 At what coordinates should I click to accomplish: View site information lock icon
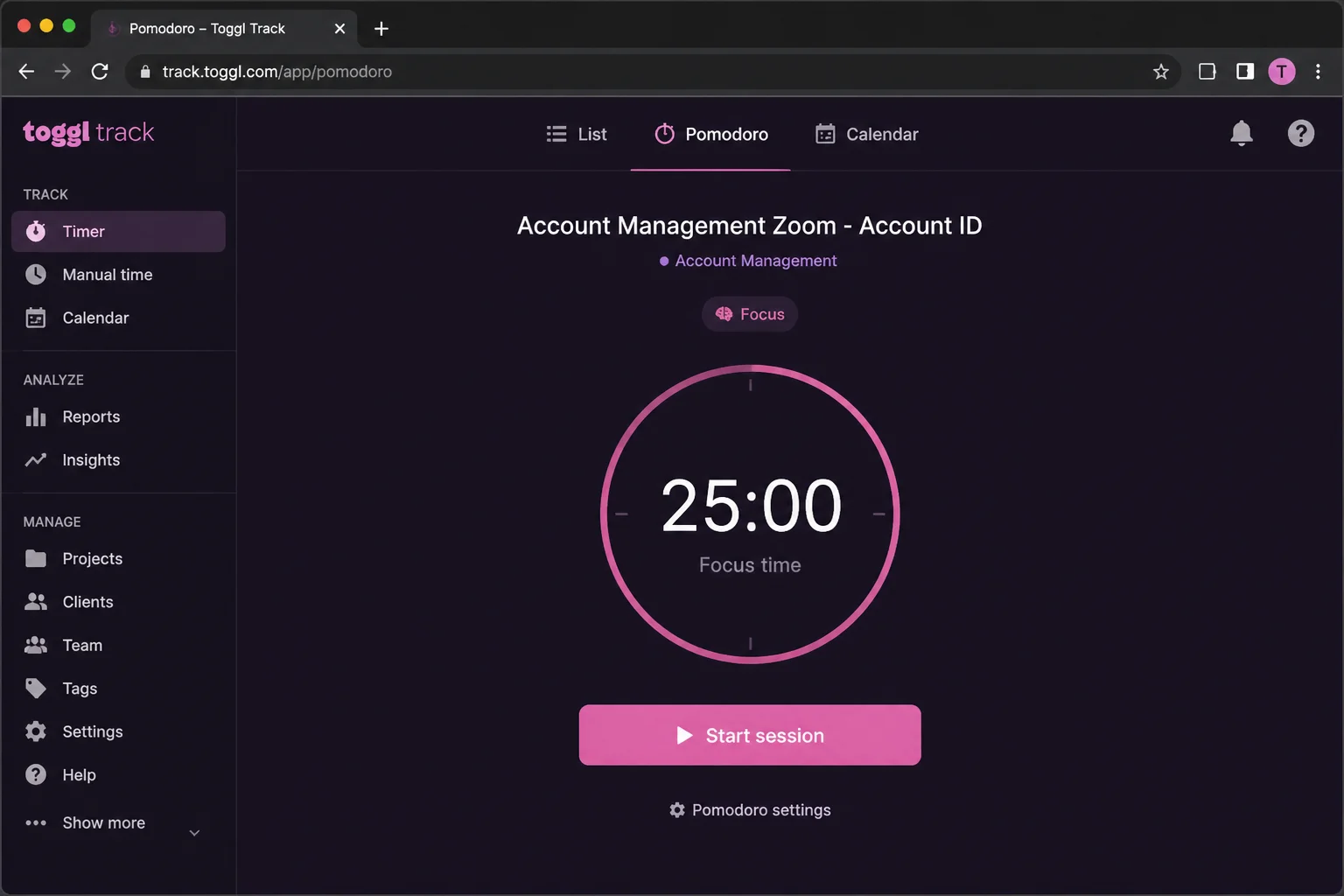(145, 72)
